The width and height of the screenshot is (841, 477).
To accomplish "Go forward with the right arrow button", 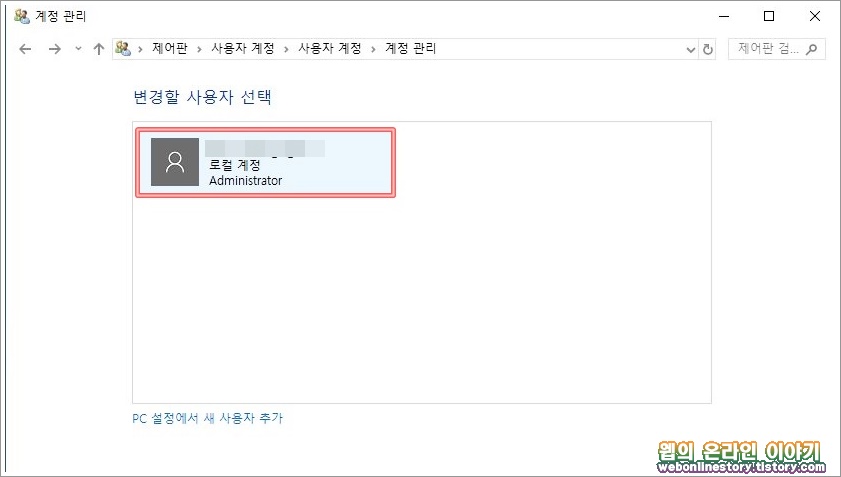I will [x=54, y=49].
